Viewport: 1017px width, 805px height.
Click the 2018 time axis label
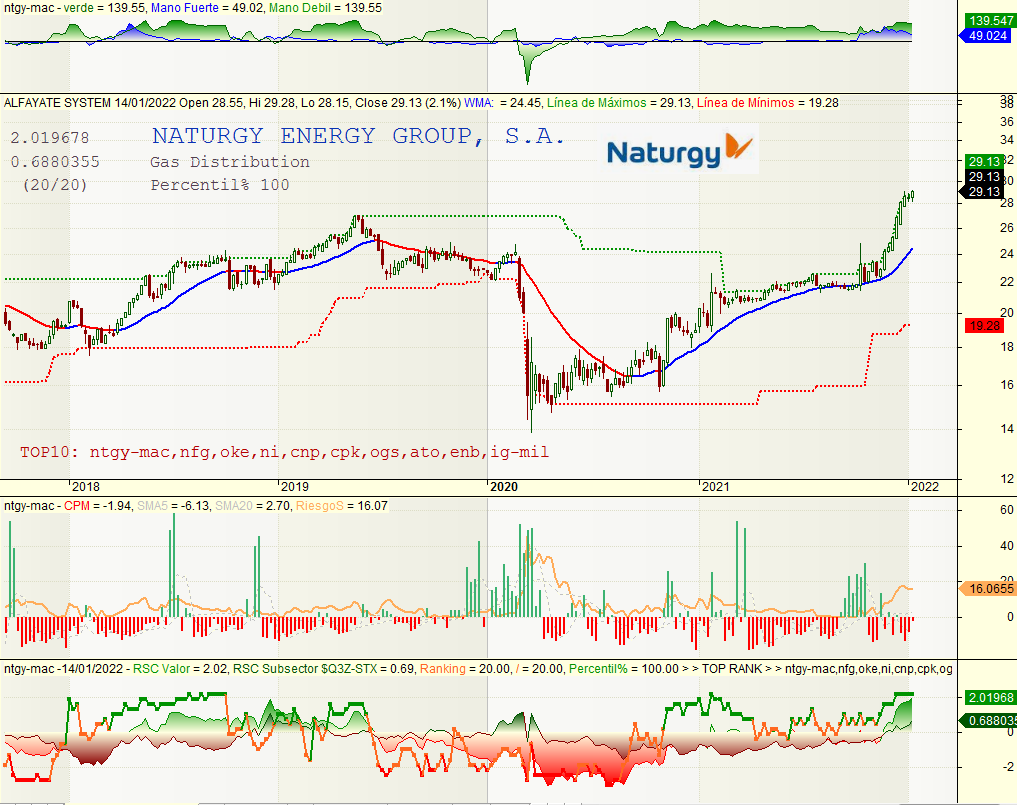coord(86,487)
